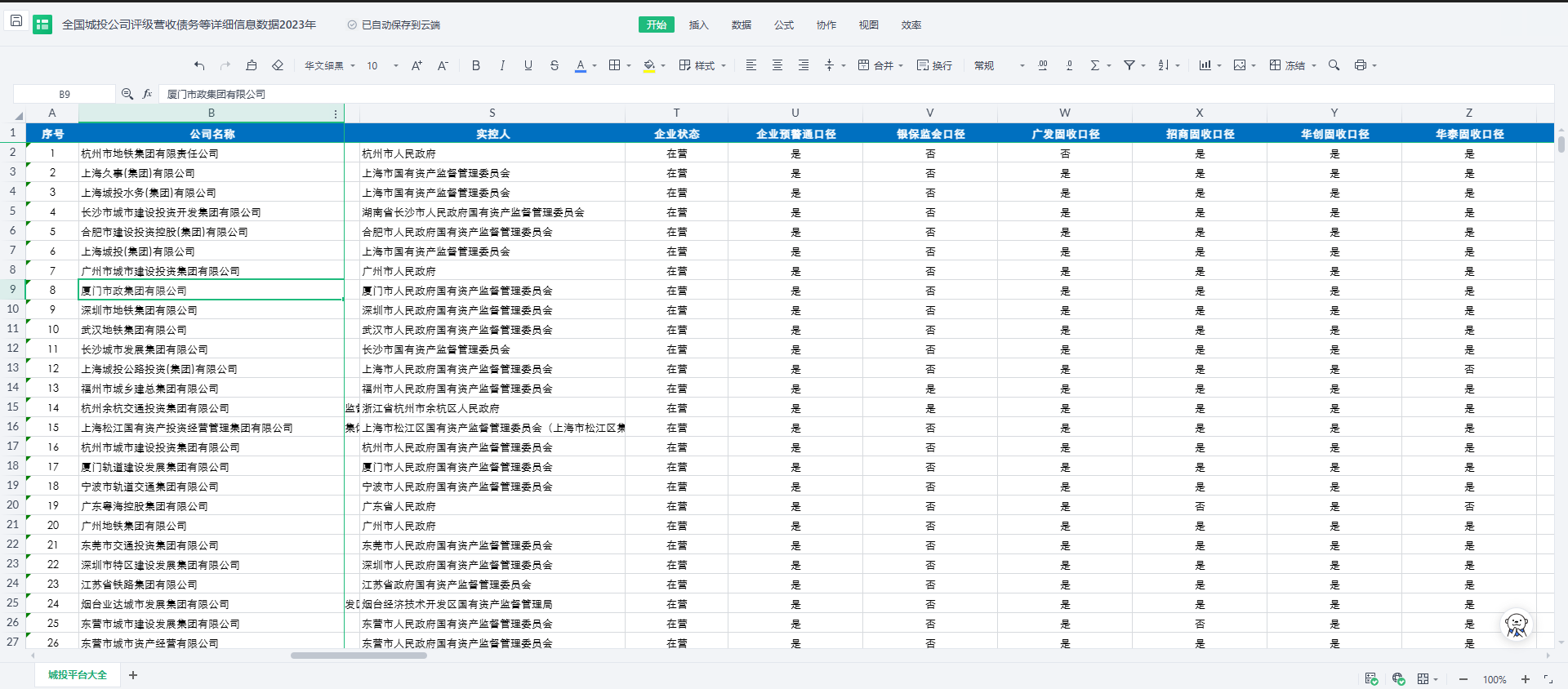This screenshot has width=1568, height=689.
Task: Click the increase font size icon
Action: [x=416, y=65]
